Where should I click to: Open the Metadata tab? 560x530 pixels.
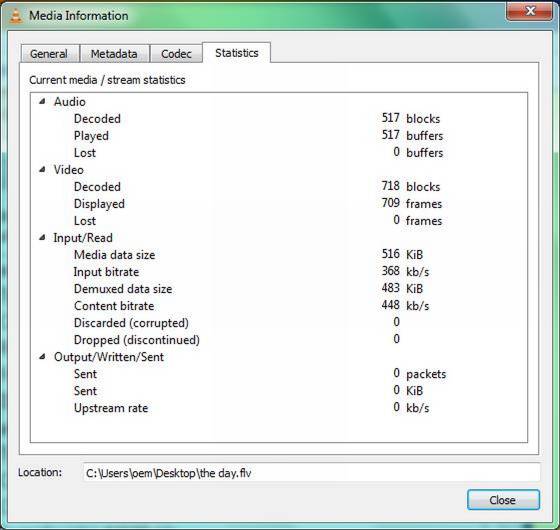coord(114,54)
